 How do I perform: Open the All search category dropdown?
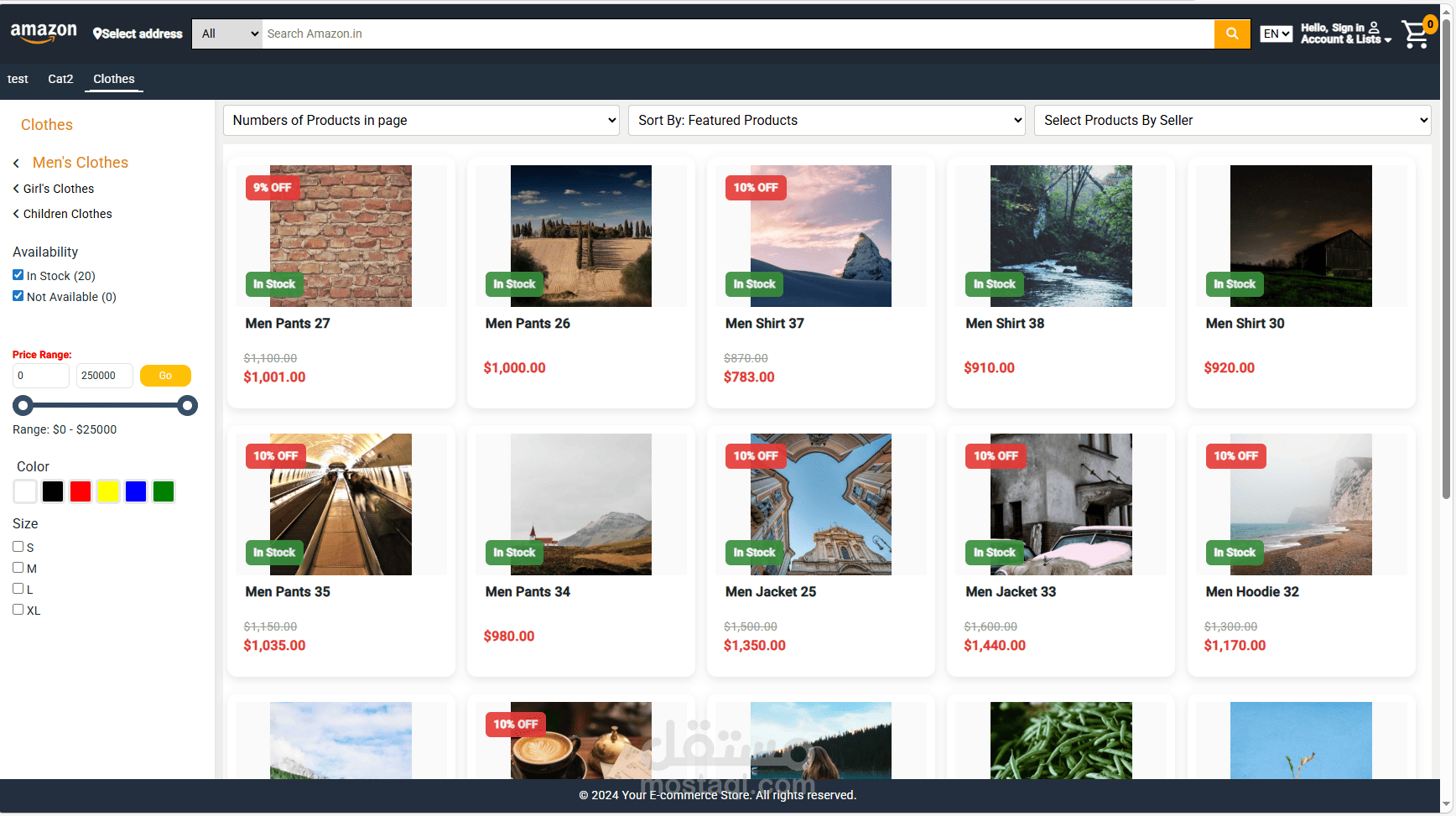coord(227,34)
